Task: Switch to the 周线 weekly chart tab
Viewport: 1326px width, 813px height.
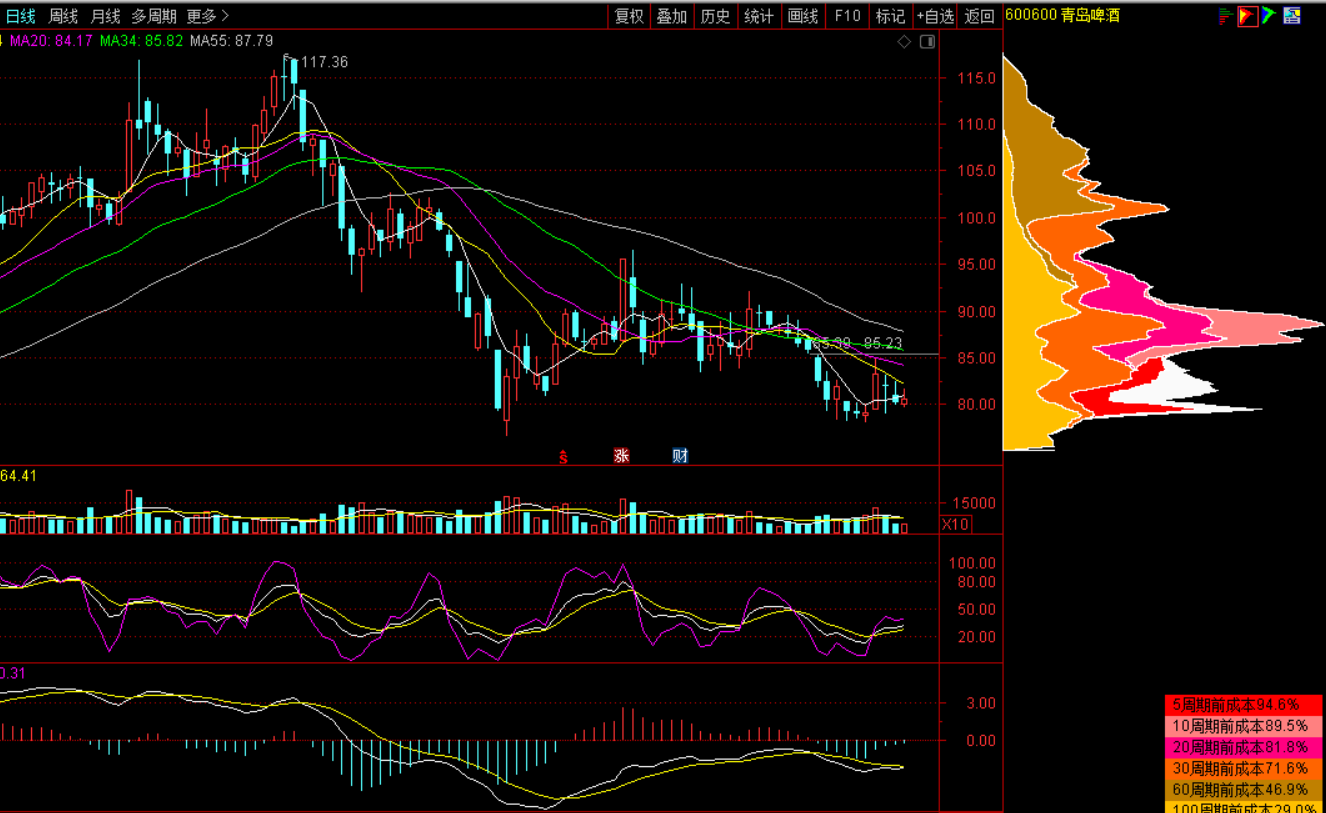Action: tap(63, 16)
